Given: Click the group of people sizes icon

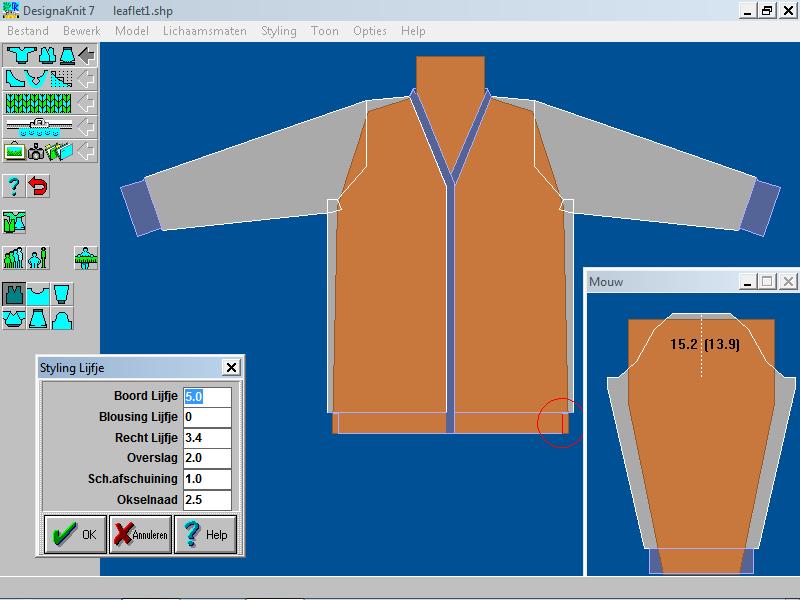Looking at the screenshot, I should pyautogui.click(x=14, y=257).
